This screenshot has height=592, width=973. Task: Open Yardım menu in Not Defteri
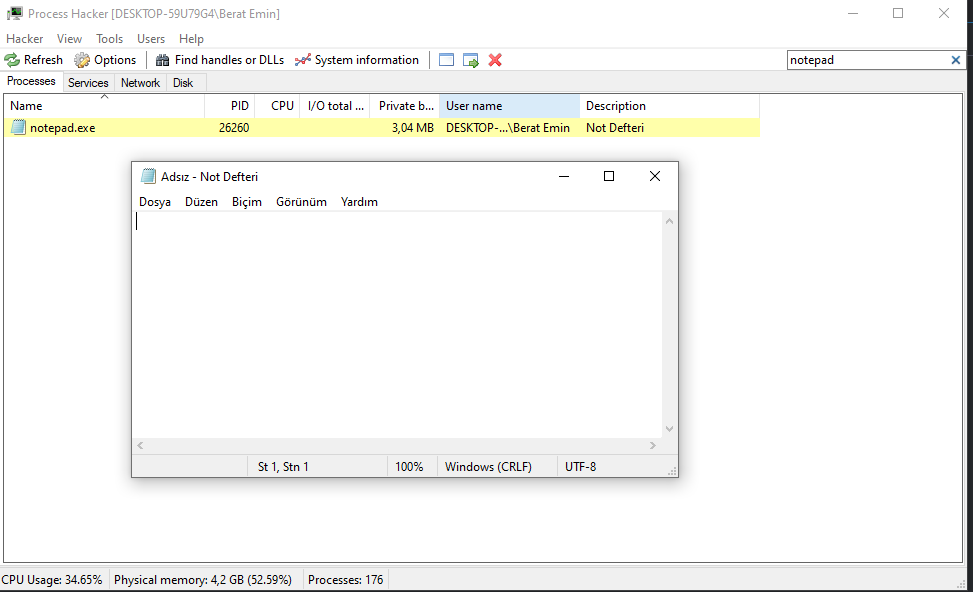coord(359,202)
